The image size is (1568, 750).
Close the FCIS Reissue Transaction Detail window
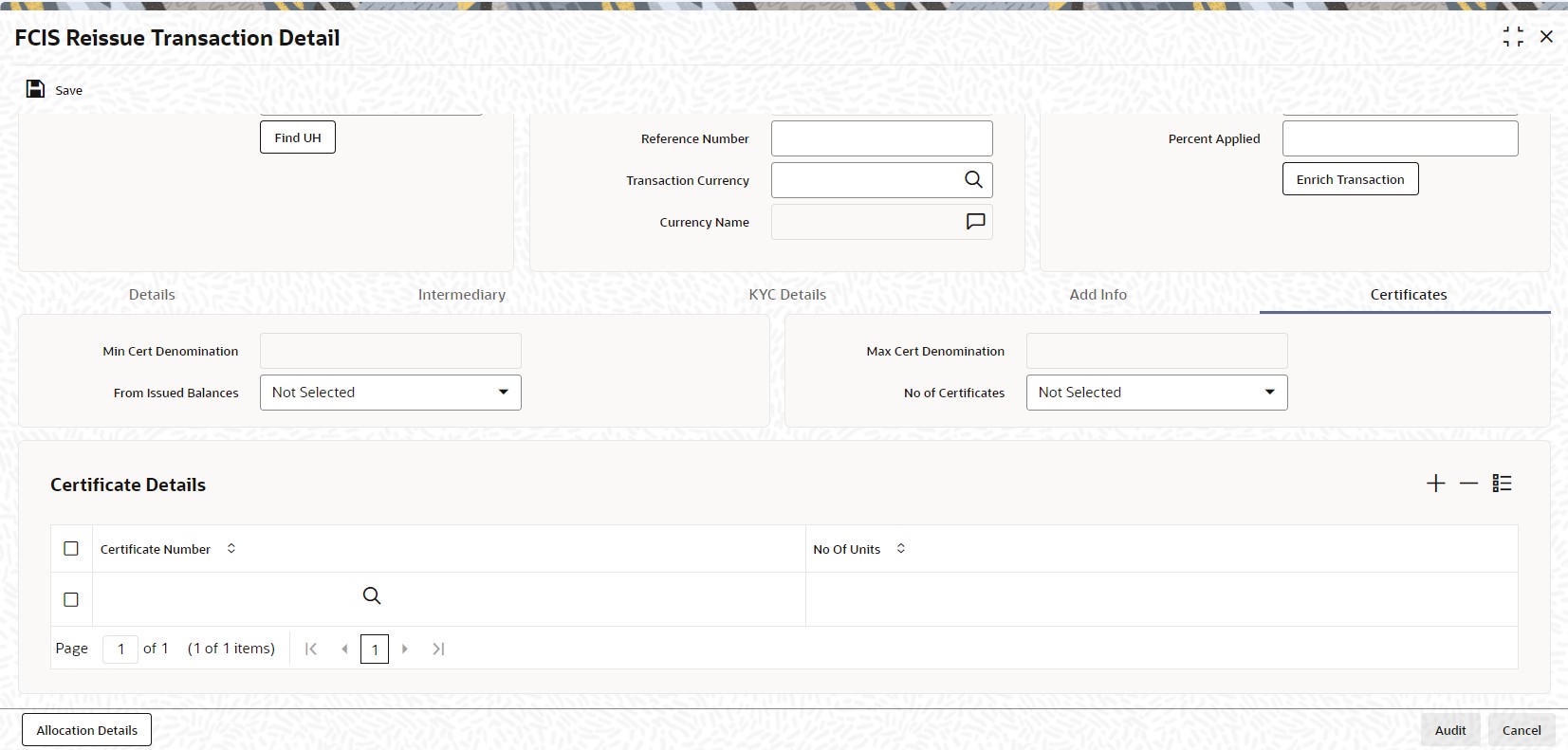(1546, 37)
